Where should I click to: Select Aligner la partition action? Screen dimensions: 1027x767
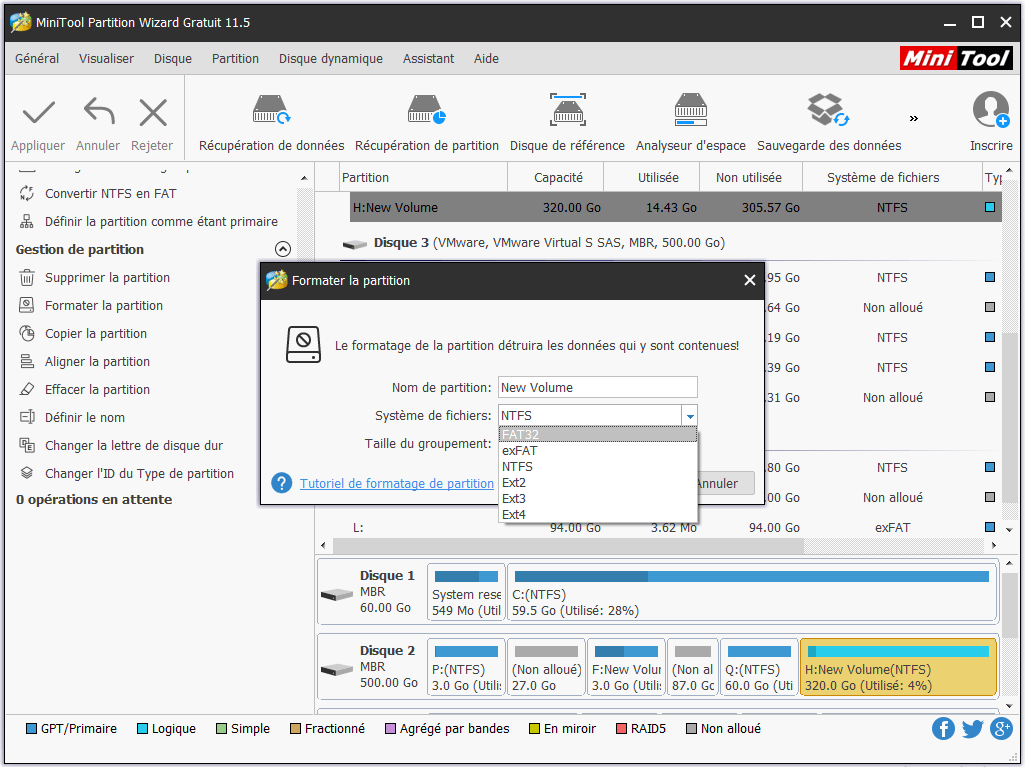[x=97, y=362]
